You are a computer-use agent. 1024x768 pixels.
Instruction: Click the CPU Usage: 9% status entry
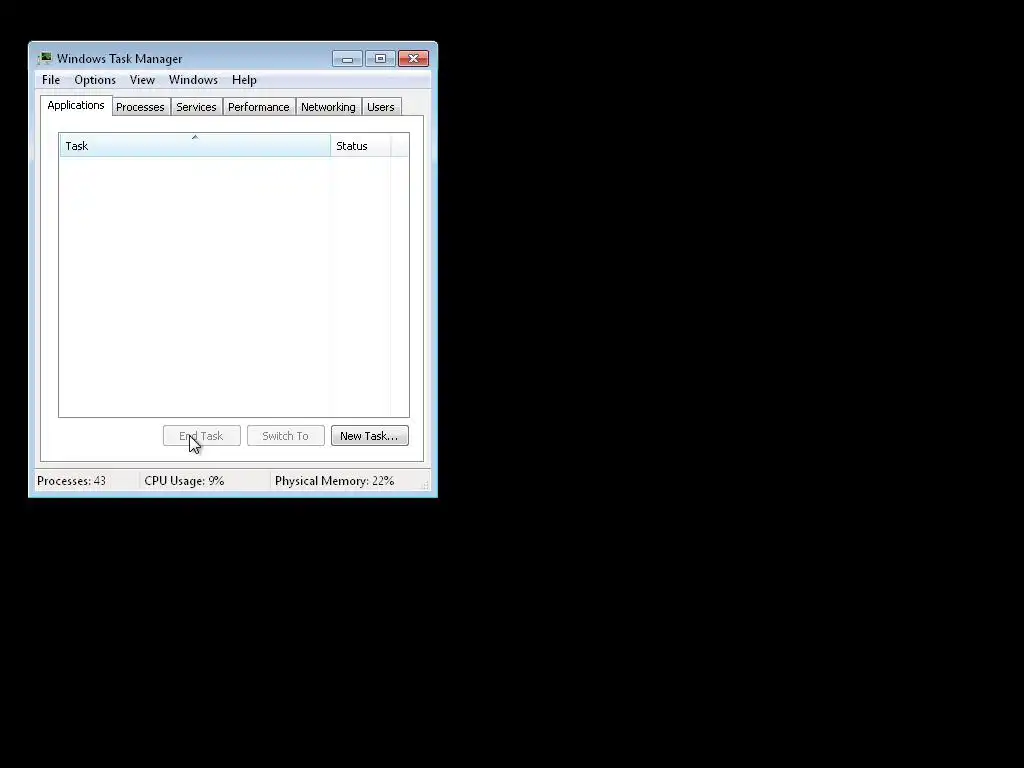[x=184, y=481]
